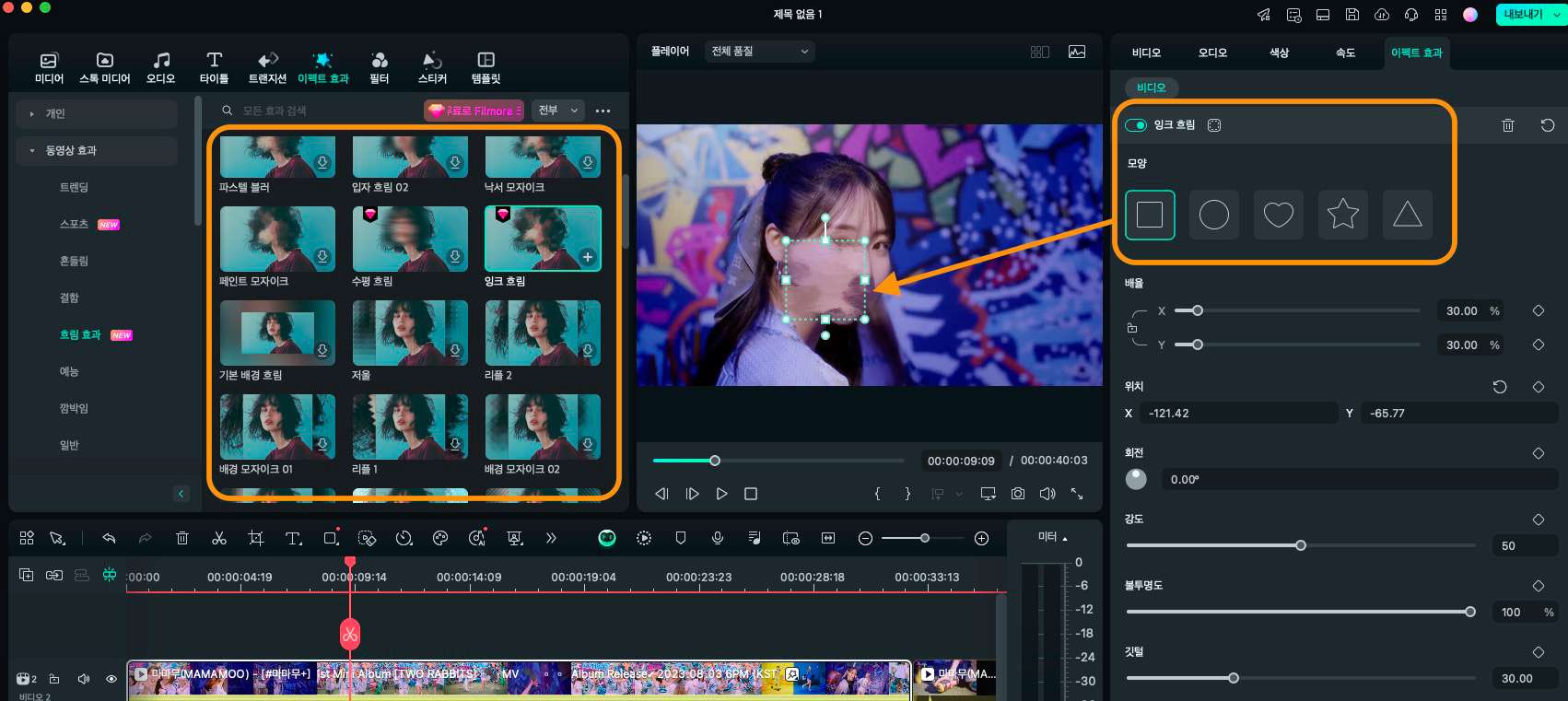The height and width of the screenshot is (701, 1568).
Task: Take a snapshot with the camera icon
Action: (1018, 494)
